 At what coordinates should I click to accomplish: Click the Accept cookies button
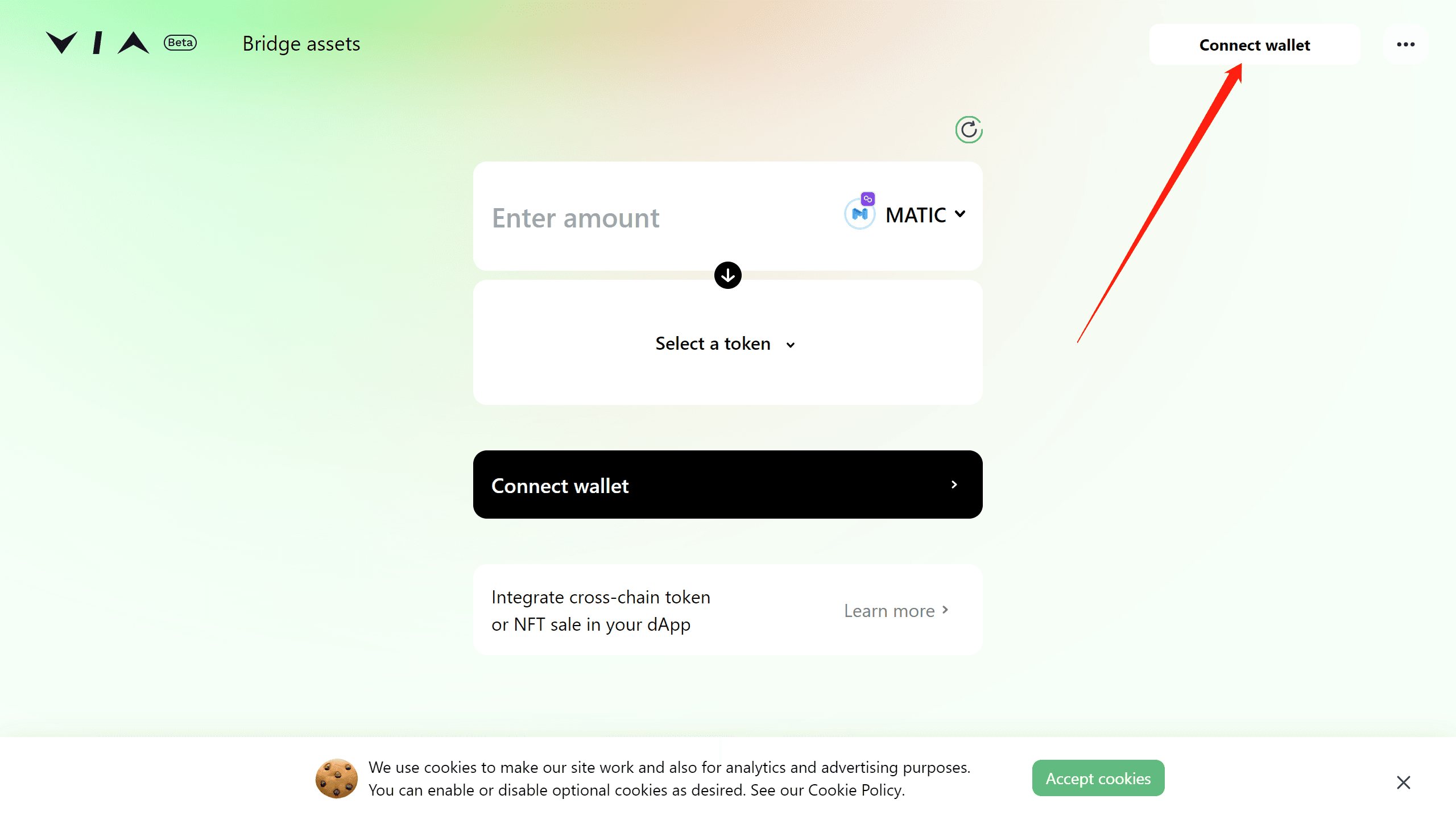pos(1098,777)
